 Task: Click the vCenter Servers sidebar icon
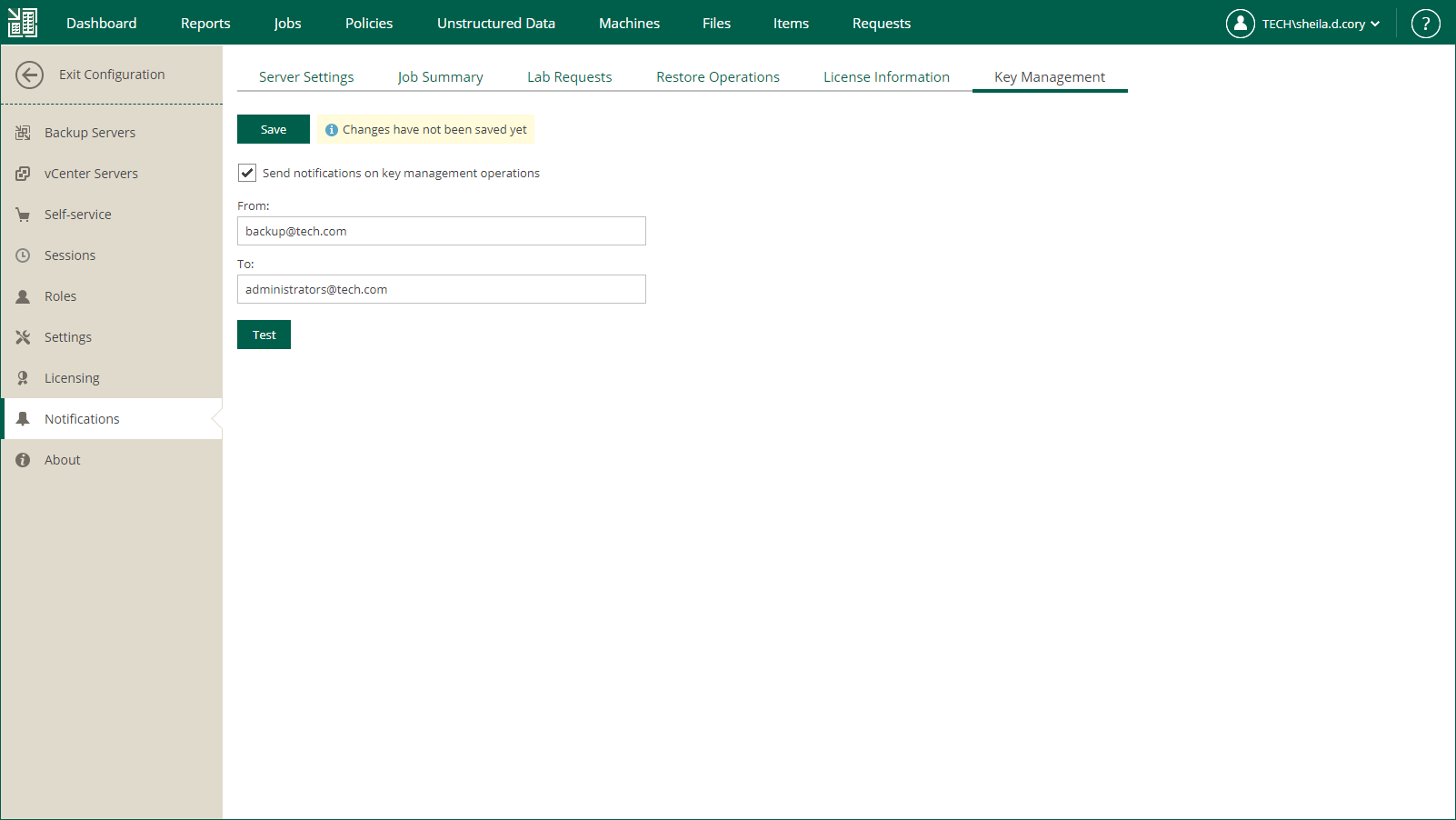pyautogui.click(x=23, y=174)
